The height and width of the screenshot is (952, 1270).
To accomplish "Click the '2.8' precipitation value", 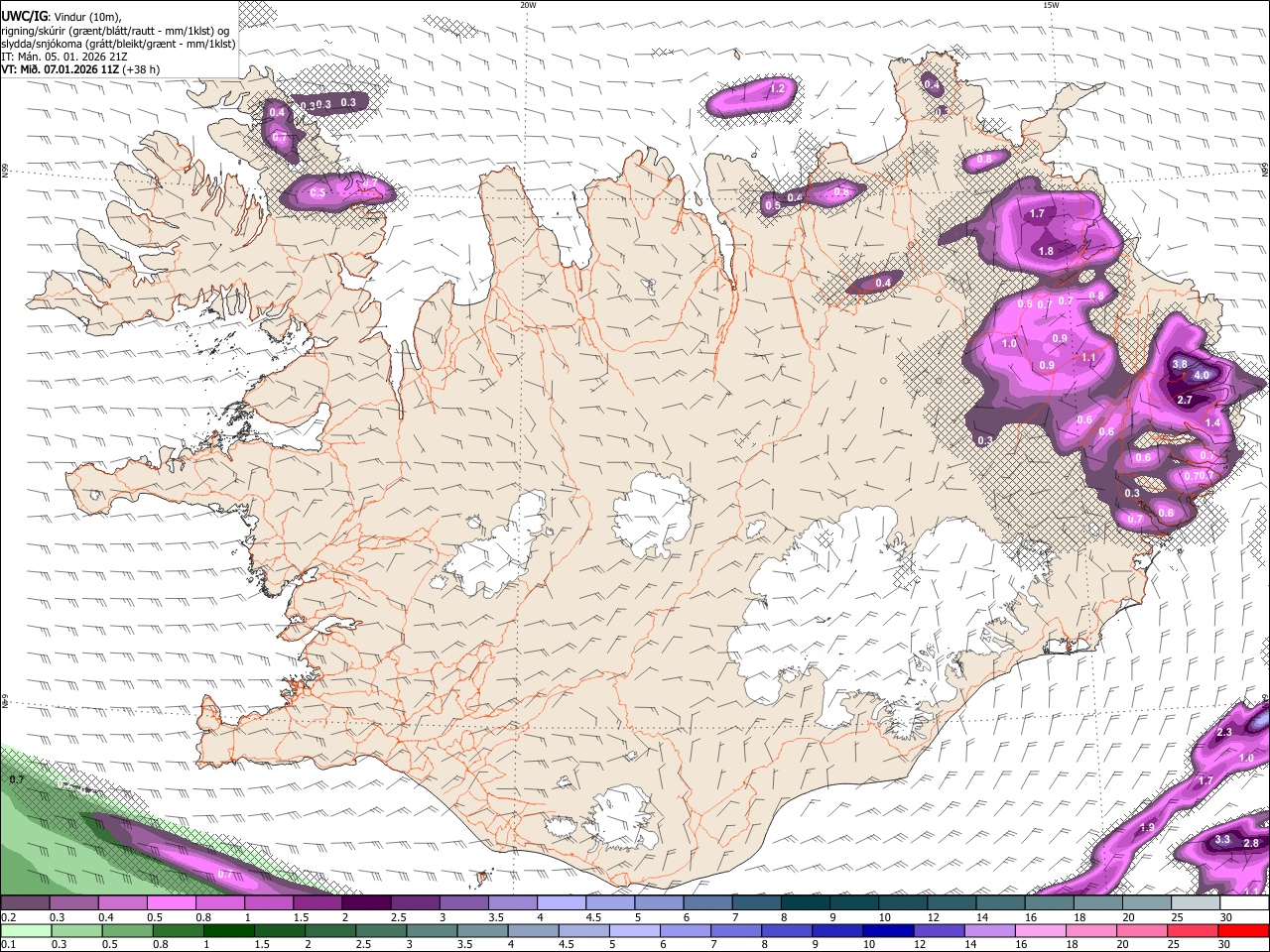I will [x=1251, y=844].
